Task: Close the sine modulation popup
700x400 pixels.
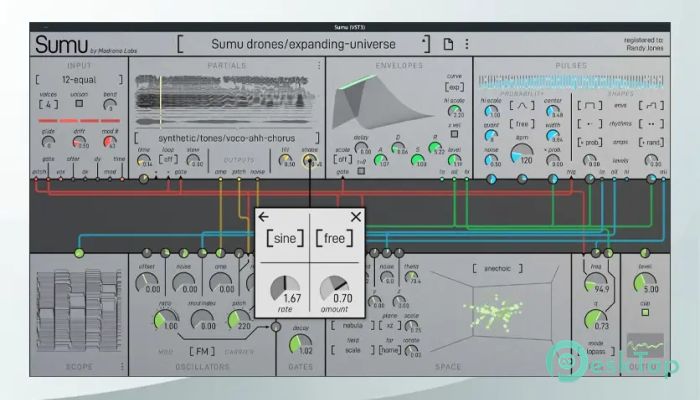Action: click(x=356, y=217)
